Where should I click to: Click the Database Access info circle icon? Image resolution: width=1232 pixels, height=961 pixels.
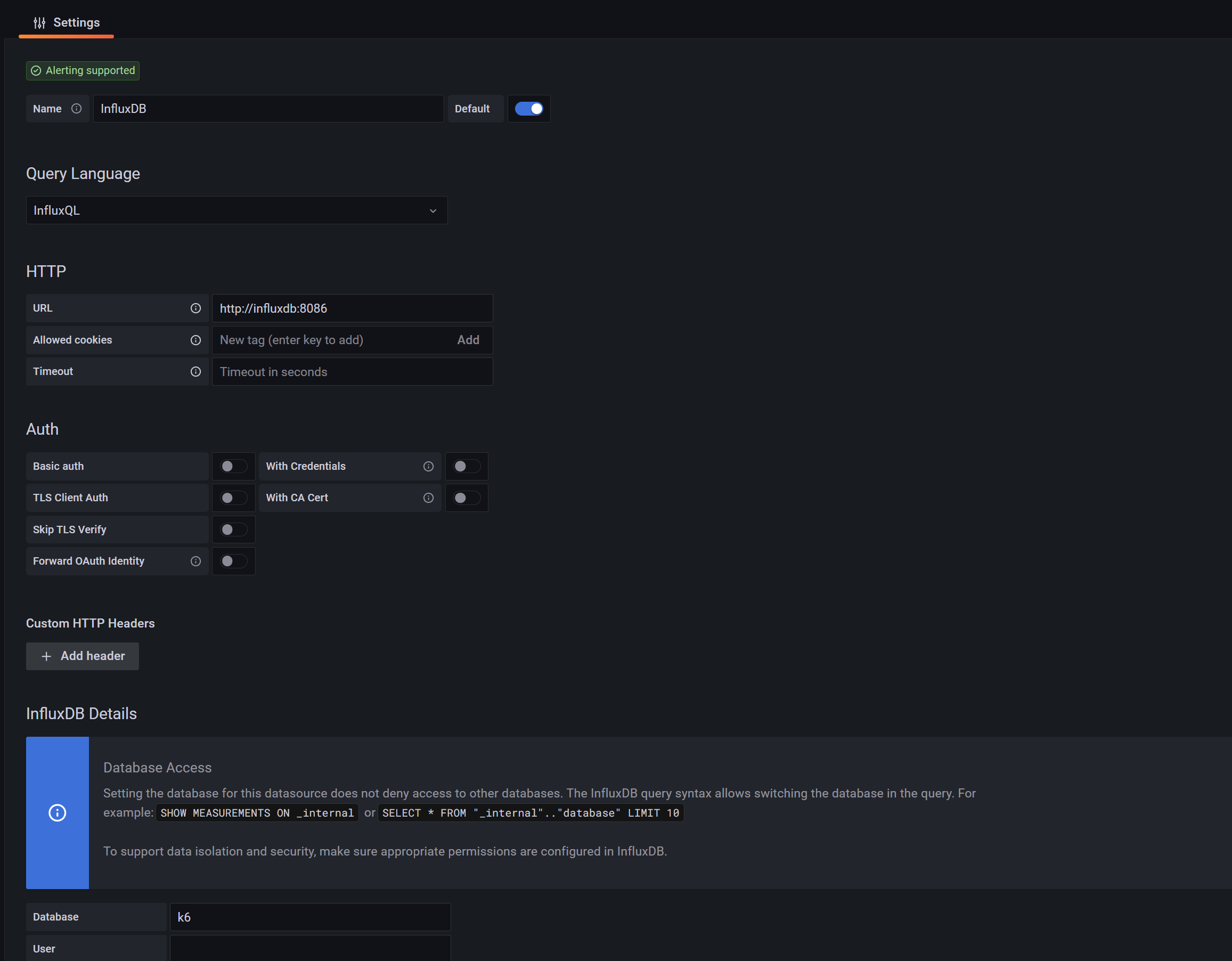pyautogui.click(x=58, y=812)
